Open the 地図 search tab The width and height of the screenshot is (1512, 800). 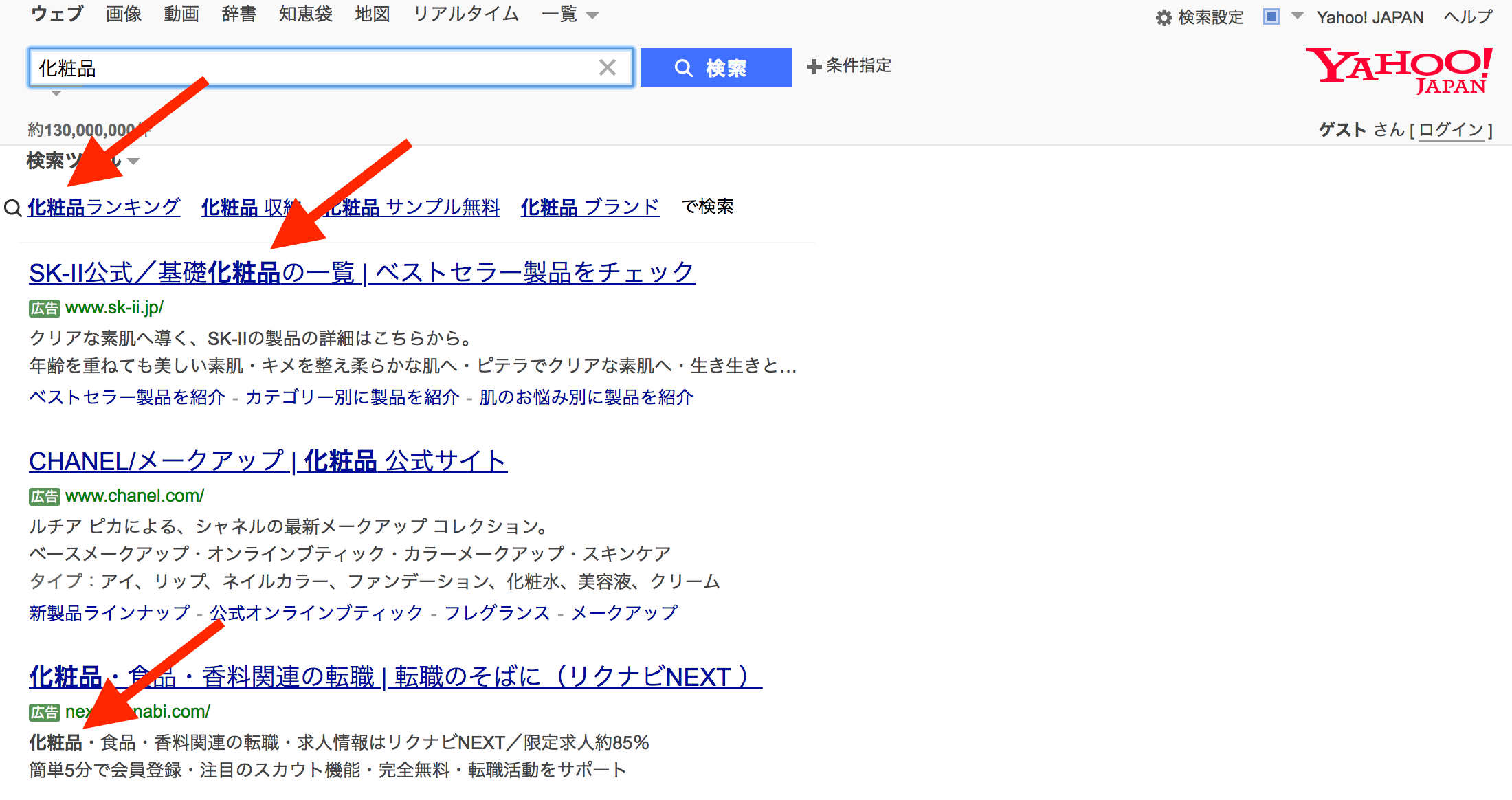(x=373, y=14)
